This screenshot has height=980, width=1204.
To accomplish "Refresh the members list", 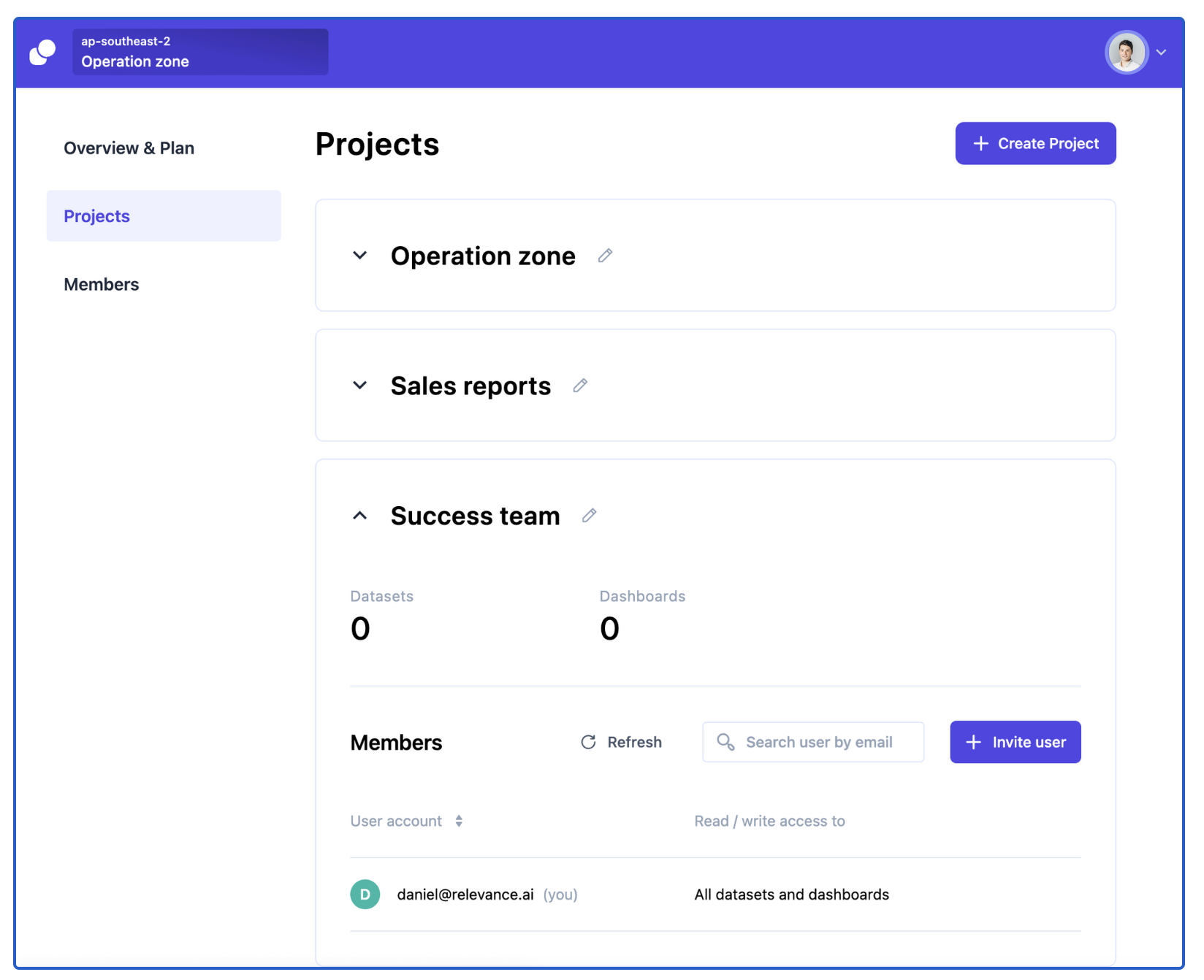I will tap(621, 742).
